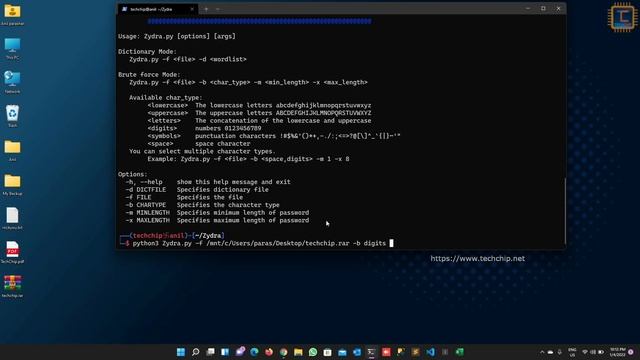Open the ENG US language switcher
Viewport: 640px width, 360px height.
pyautogui.click(x=572, y=352)
